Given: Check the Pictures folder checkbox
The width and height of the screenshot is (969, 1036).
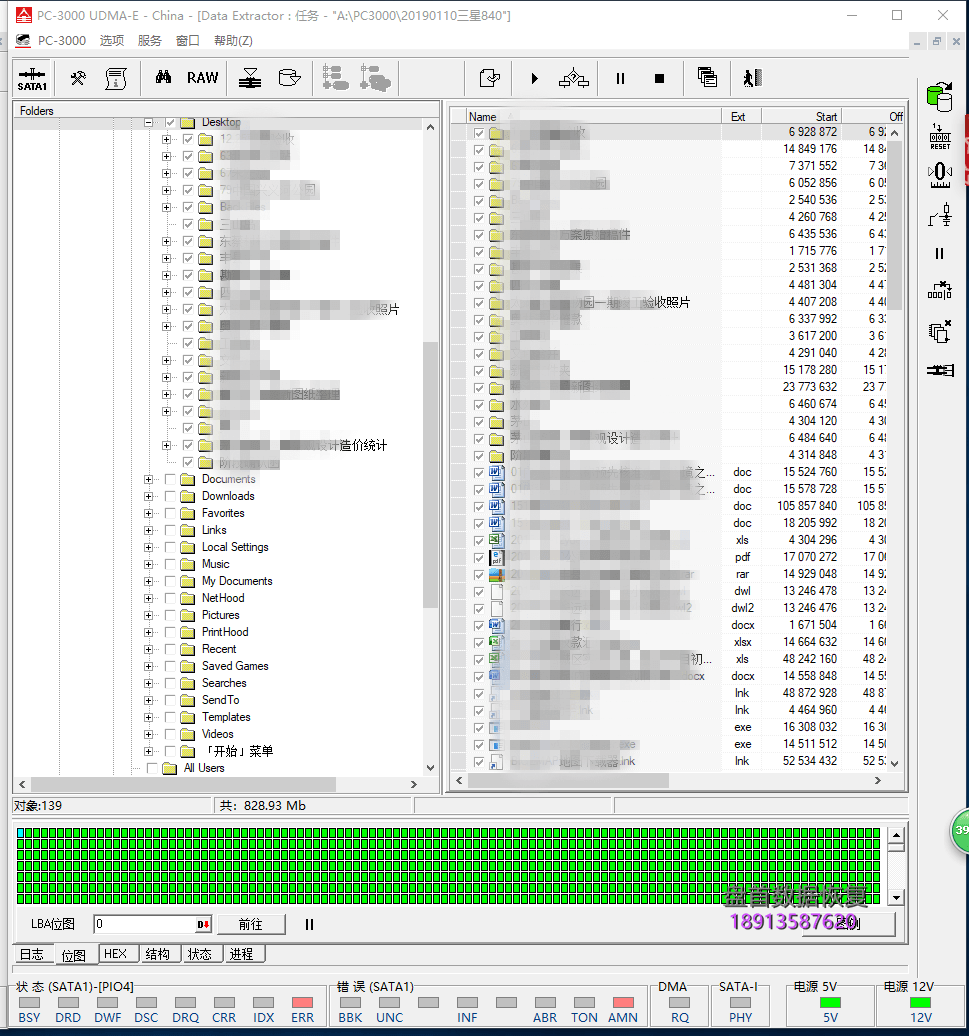Looking at the screenshot, I should click(170, 615).
